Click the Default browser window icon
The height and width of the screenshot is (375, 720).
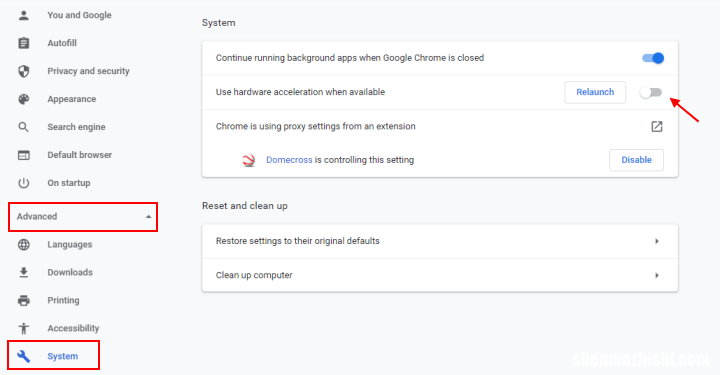(x=23, y=155)
